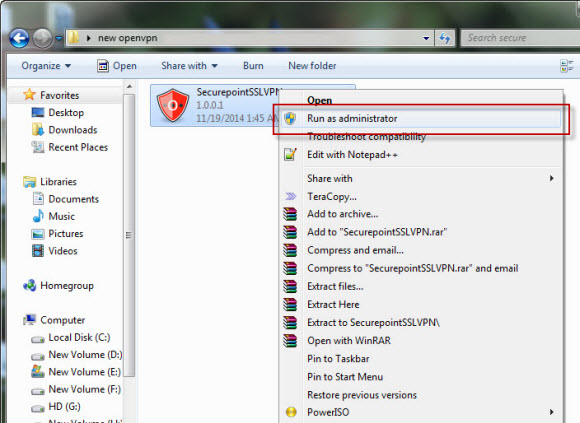Click the SecurepointSSLVPN red shield file icon
Screen dimensions: 580x423
[173, 105]
